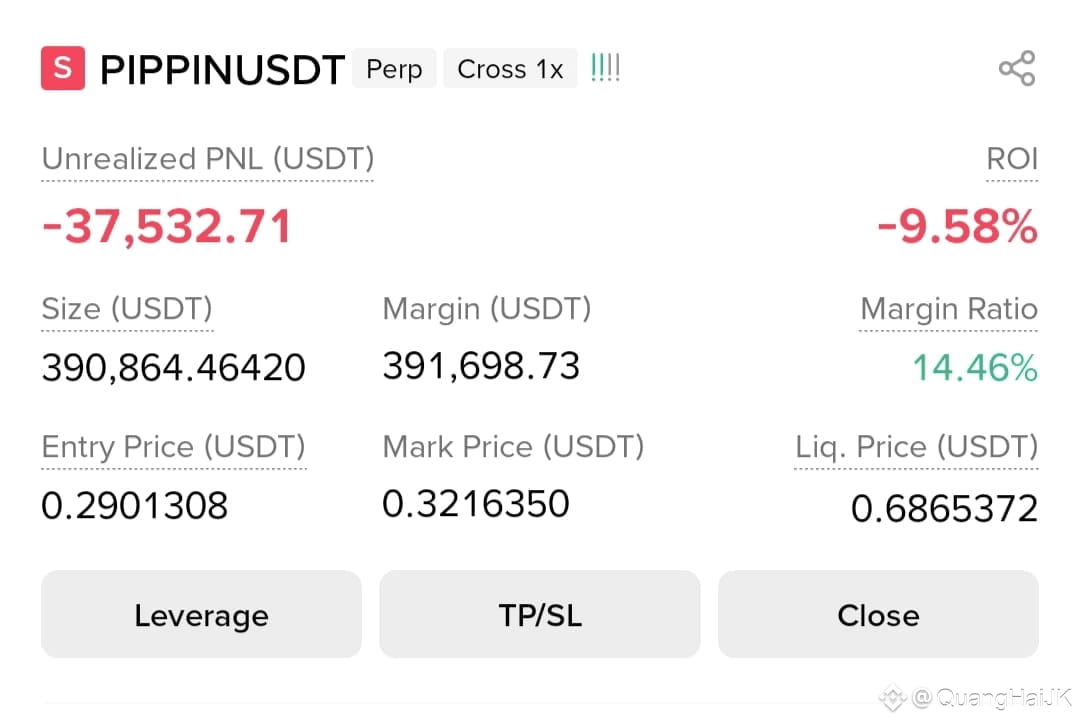Tap the 0.3216350 mark price value
Screen dimensions: 1080x723
[476, 503]
